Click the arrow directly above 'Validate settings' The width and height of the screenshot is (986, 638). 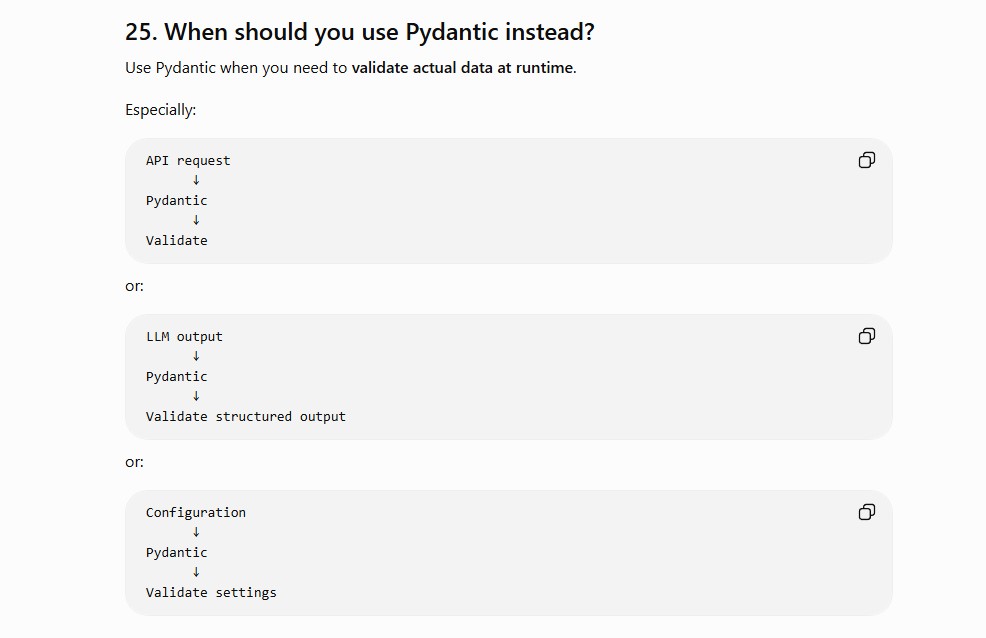tap(196, 572)
